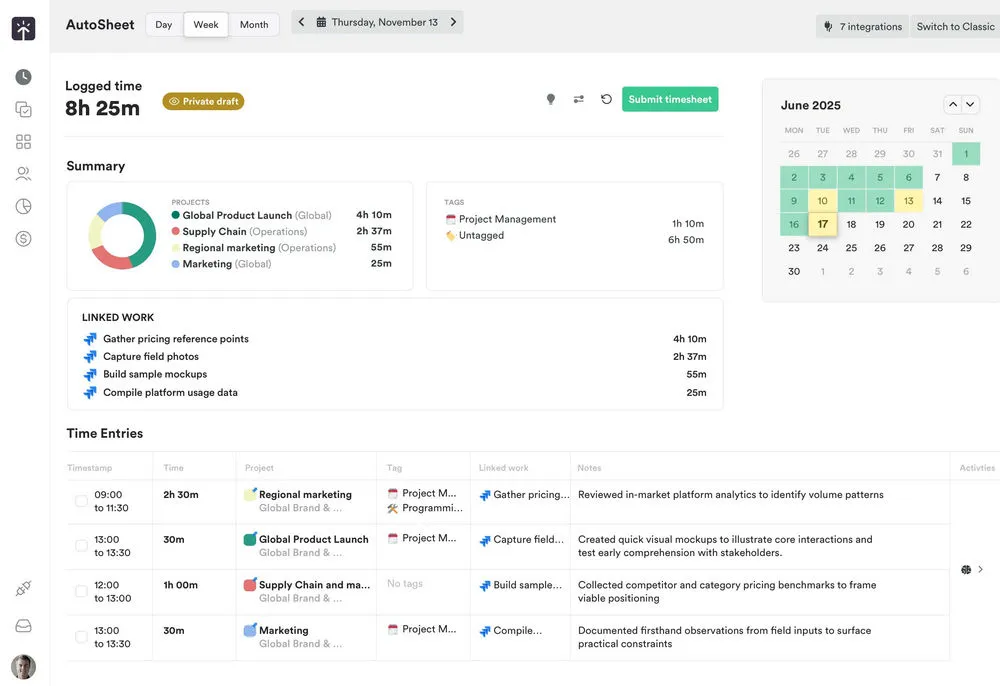Open the clock timesheet sidebar icon

click(x=24, y=77)
